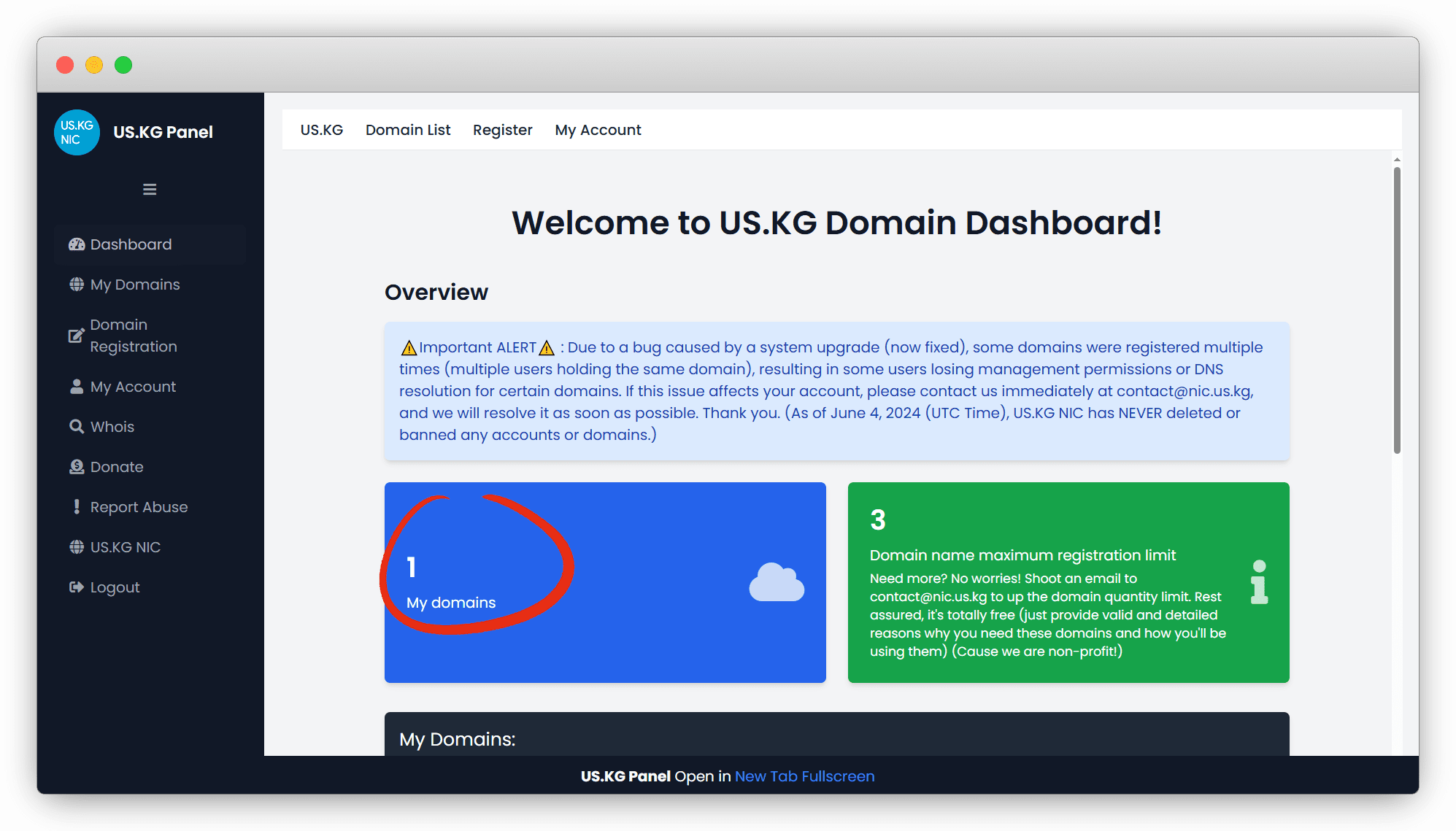1456x831 pixels.
Task: Click the info icon on green card
Action: pos(1259,582)
